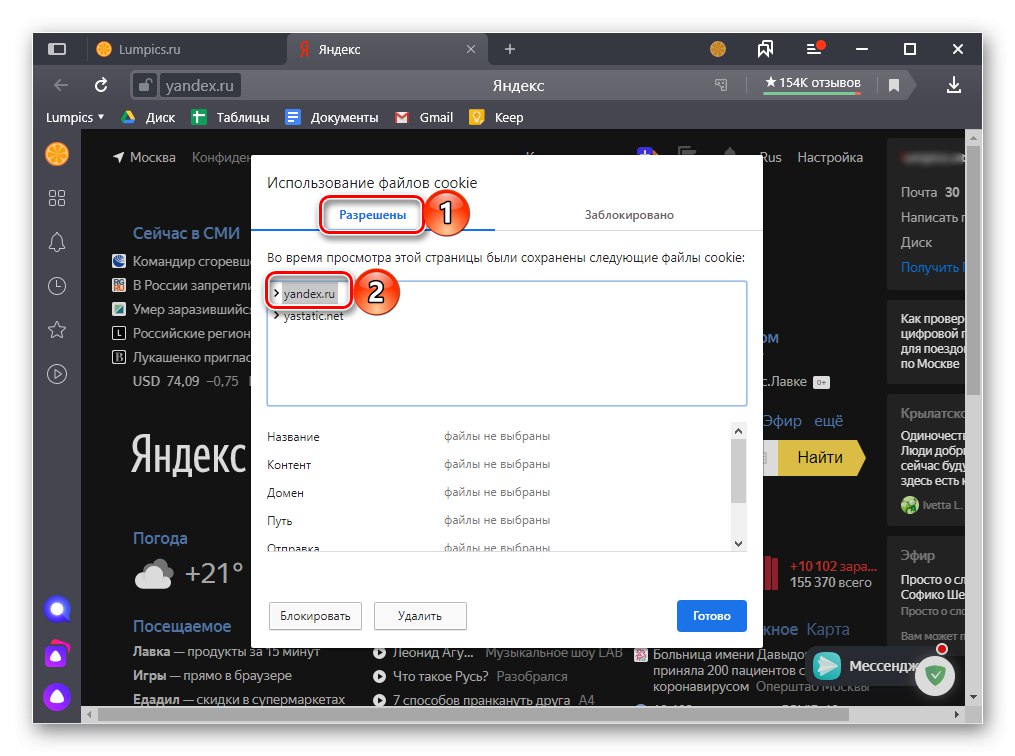
Task: Click the Готово button
Action: click(x=711, y=616)
